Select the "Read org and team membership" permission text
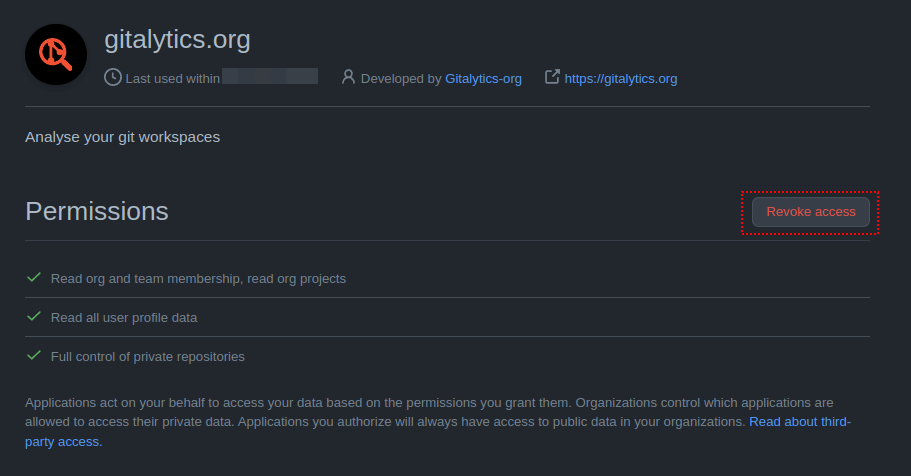Image resolution: width=911 pixels, height=476 pixels. click(198, 278)
